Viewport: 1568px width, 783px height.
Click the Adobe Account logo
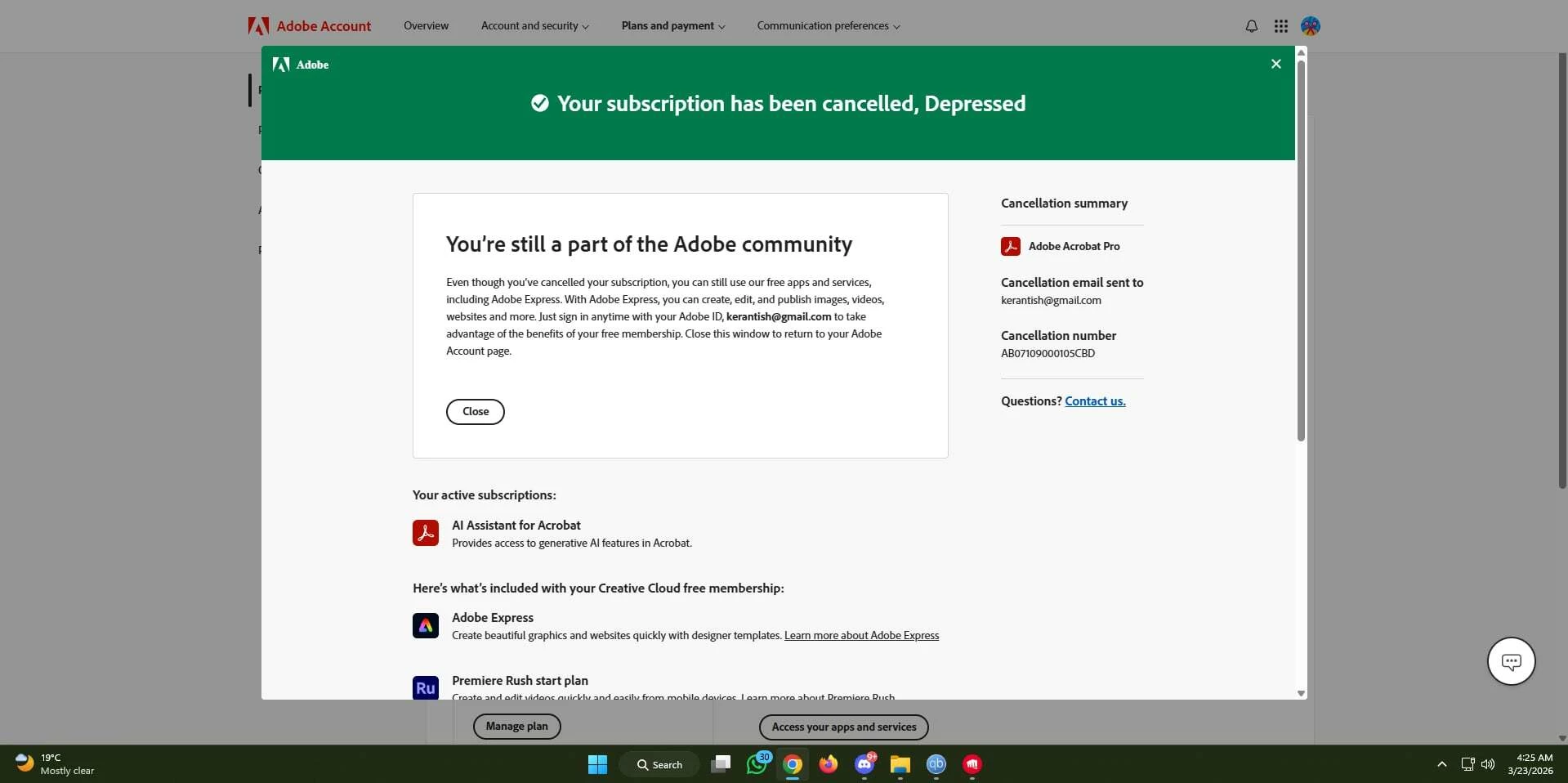tap(310, 26)
